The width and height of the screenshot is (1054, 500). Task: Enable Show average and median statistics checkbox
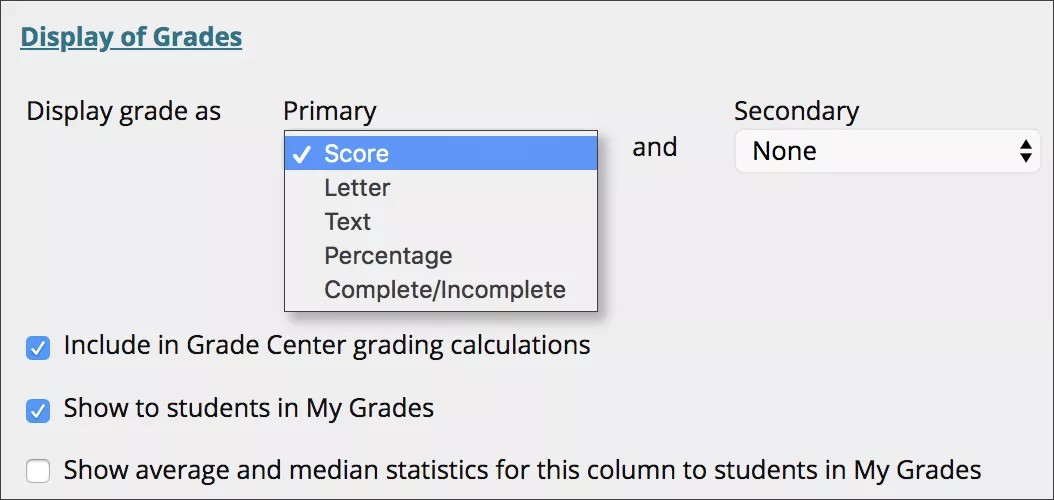(38, 471)
